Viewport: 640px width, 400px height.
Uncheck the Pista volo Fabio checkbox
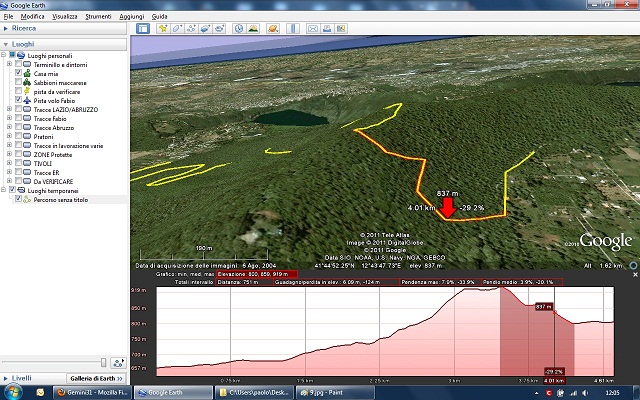click(18, 100)
